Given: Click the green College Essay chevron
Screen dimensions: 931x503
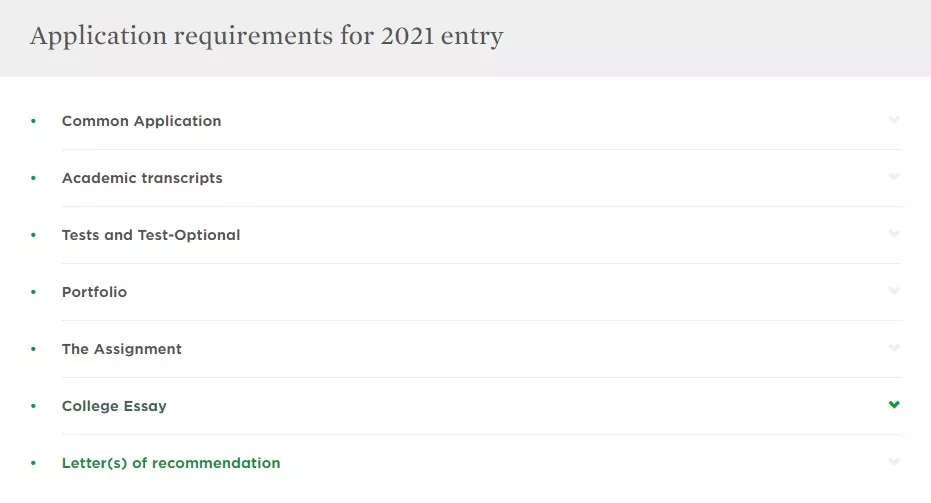Looking at the screenshot, I should (894, 405).
